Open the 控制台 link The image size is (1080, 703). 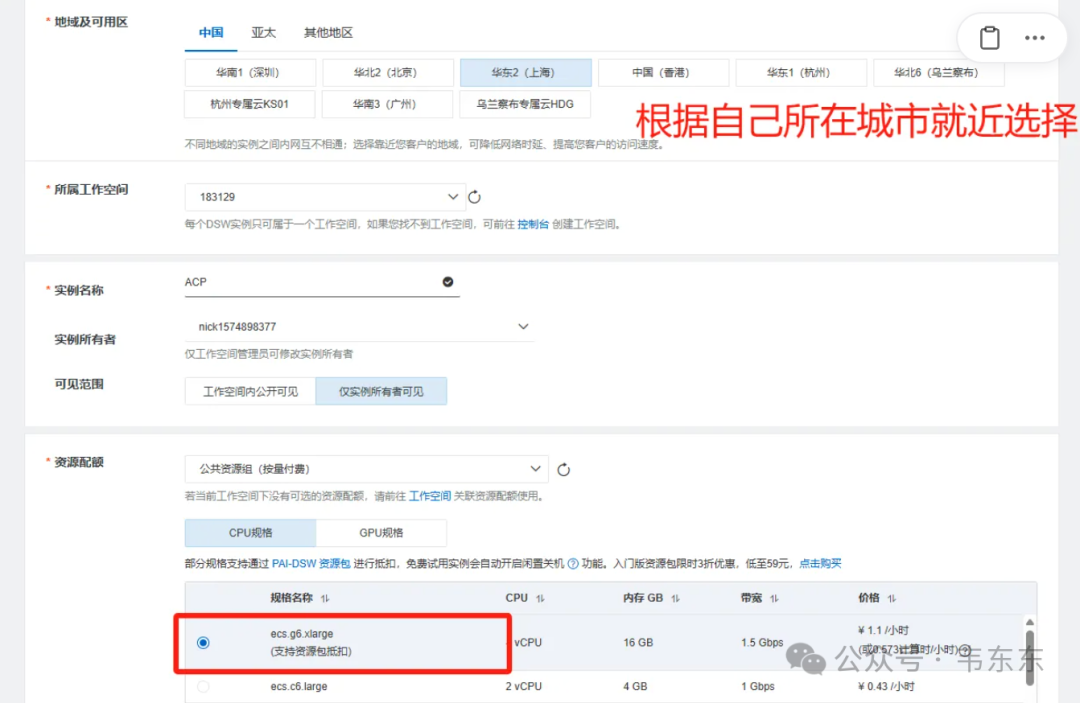[x=533, y=224]
